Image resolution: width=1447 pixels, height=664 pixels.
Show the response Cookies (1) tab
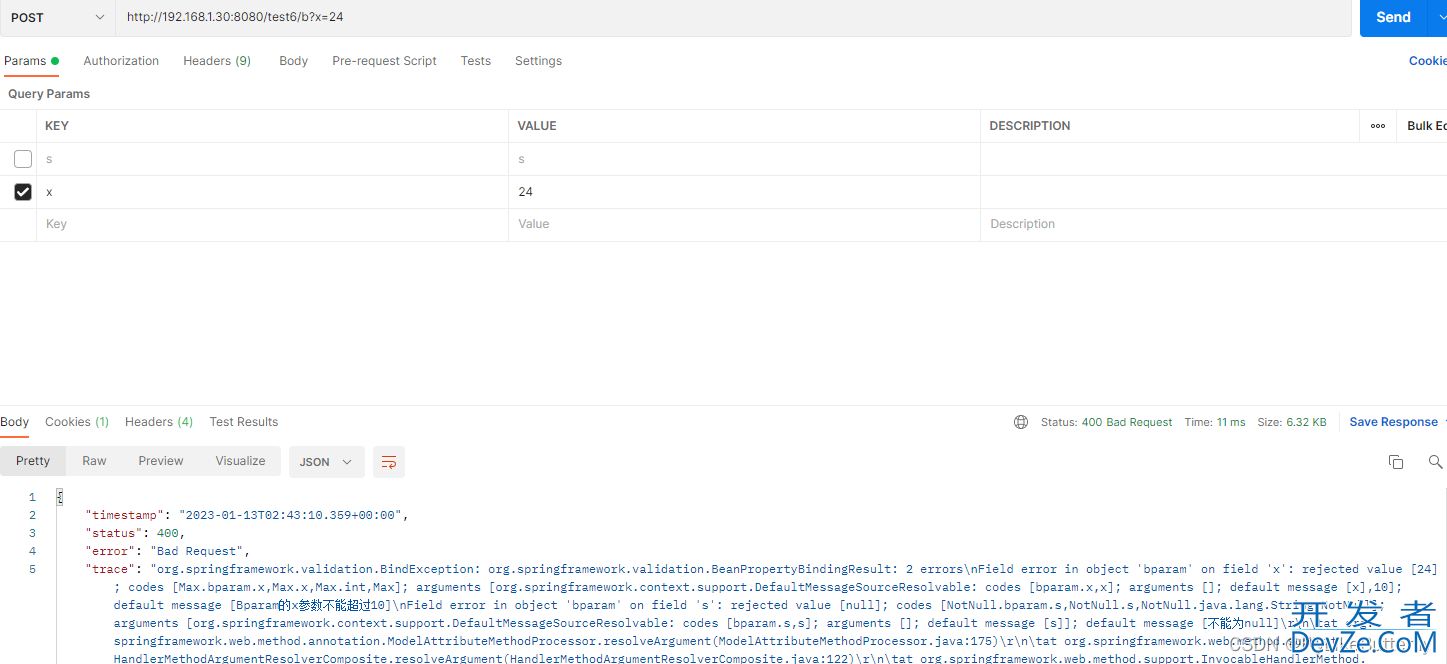pyautogui.click(x=77, y=422)
